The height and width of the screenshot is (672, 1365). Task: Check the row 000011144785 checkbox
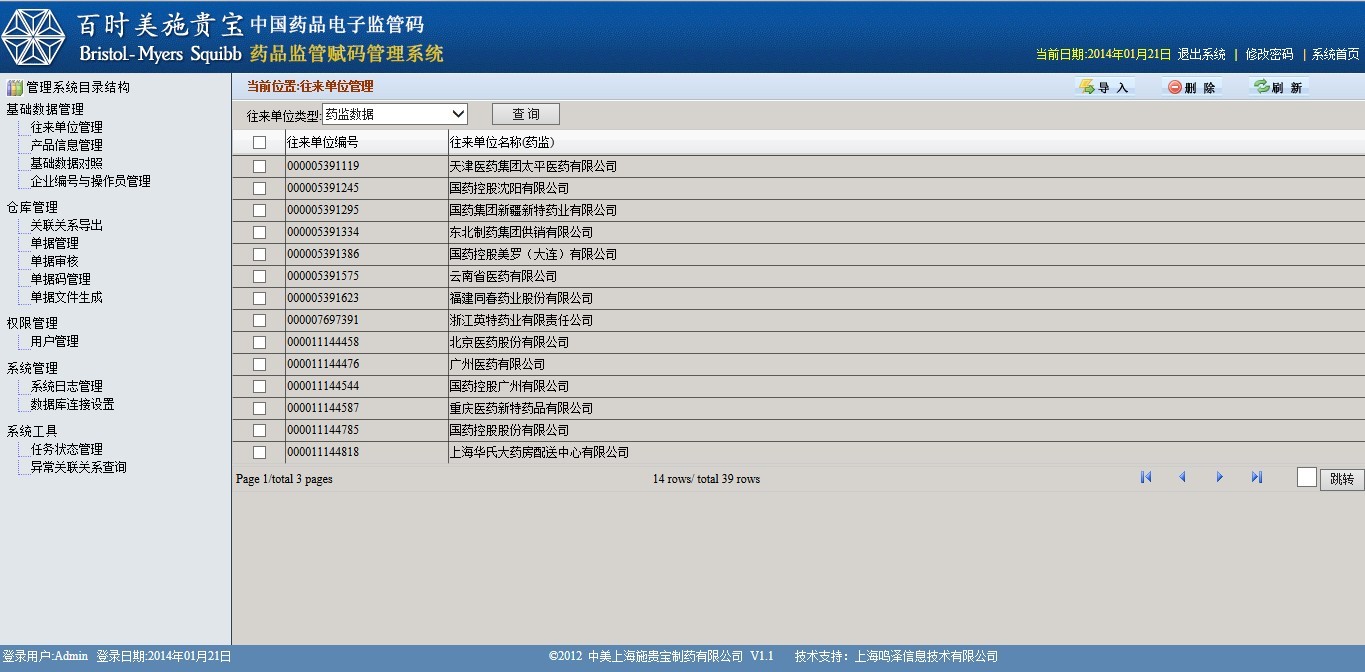(x=259, y=430)
